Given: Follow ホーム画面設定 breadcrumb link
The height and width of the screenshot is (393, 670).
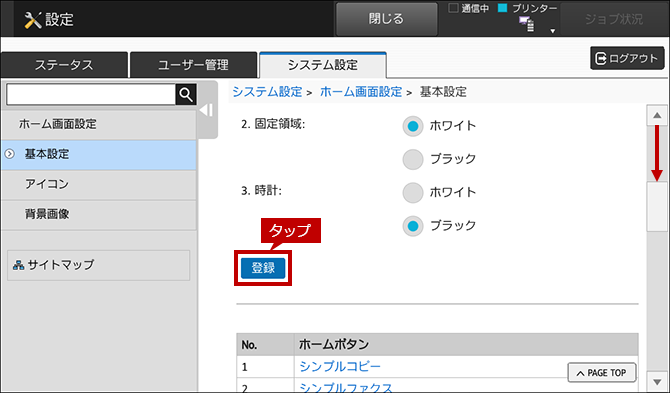Looking at the screenshot, I should pos(361,92).
